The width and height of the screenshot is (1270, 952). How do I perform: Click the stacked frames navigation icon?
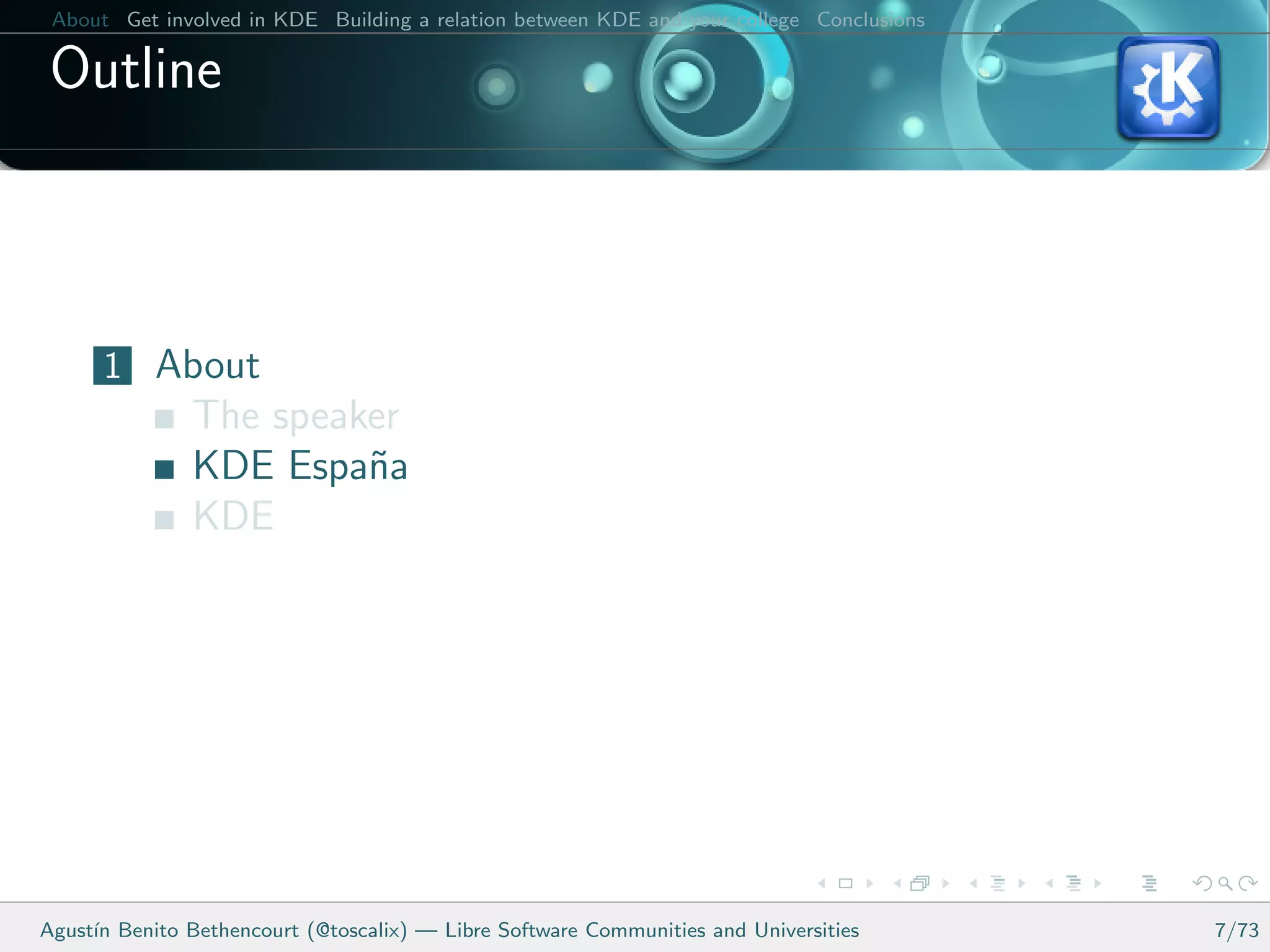pos(920,883)
